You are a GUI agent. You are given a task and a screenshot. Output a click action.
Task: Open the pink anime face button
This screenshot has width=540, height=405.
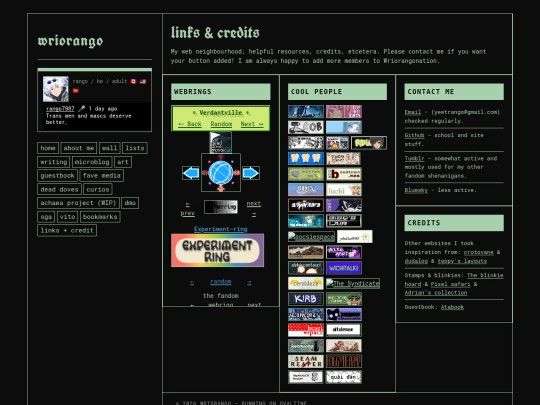pos(344,112)
